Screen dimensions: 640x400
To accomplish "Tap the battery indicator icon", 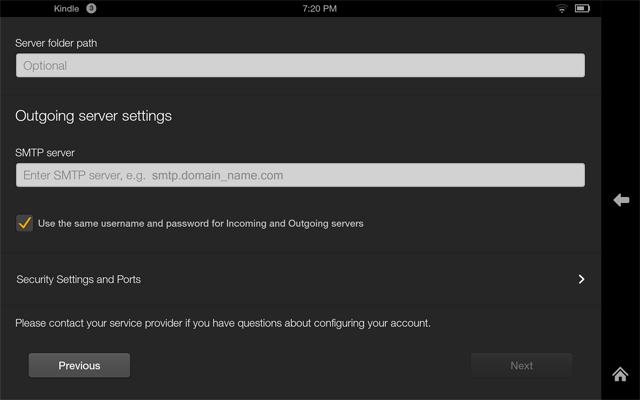I will 582,8.
